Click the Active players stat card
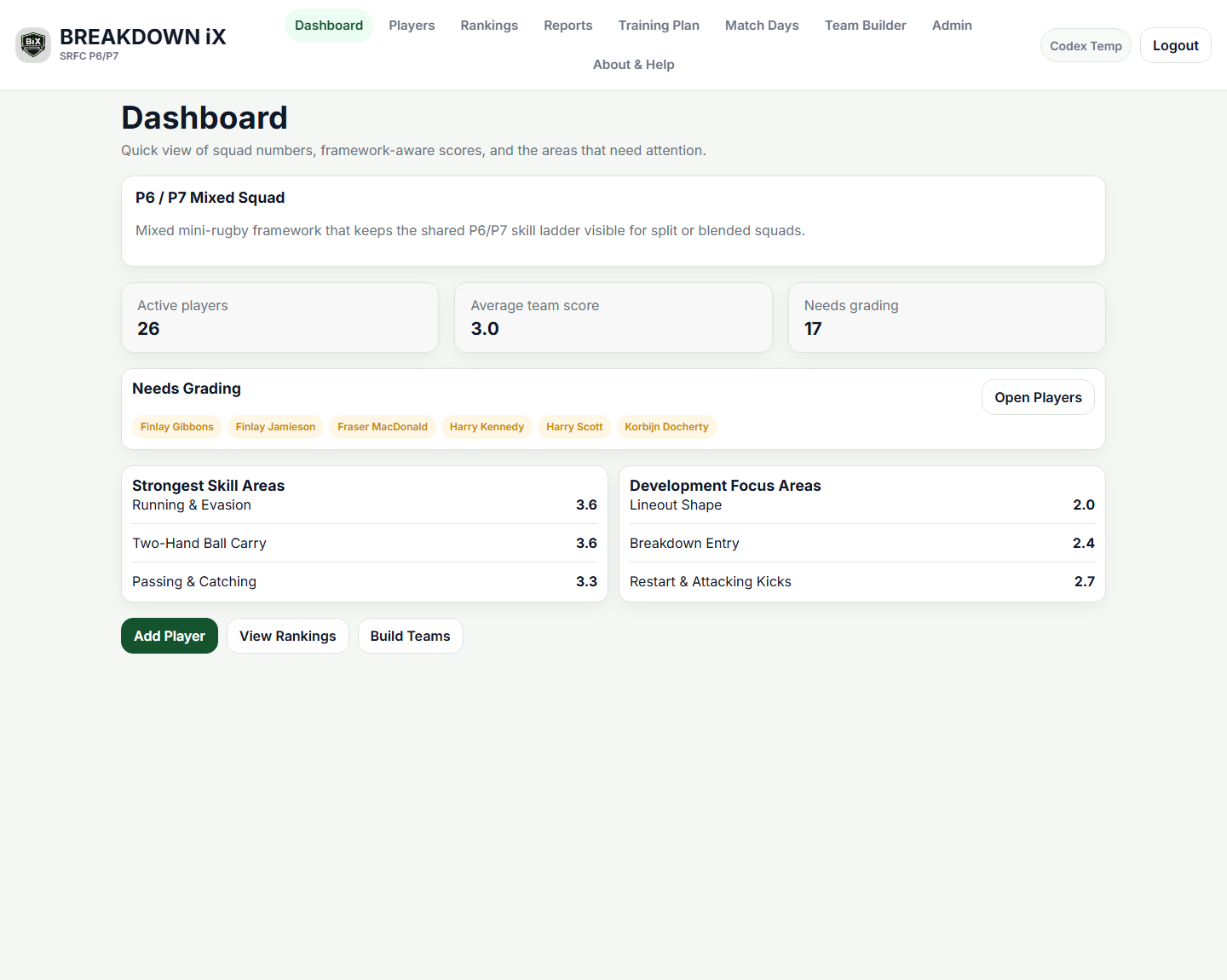Screen dimensions: 1227x980 click(279, 317)
